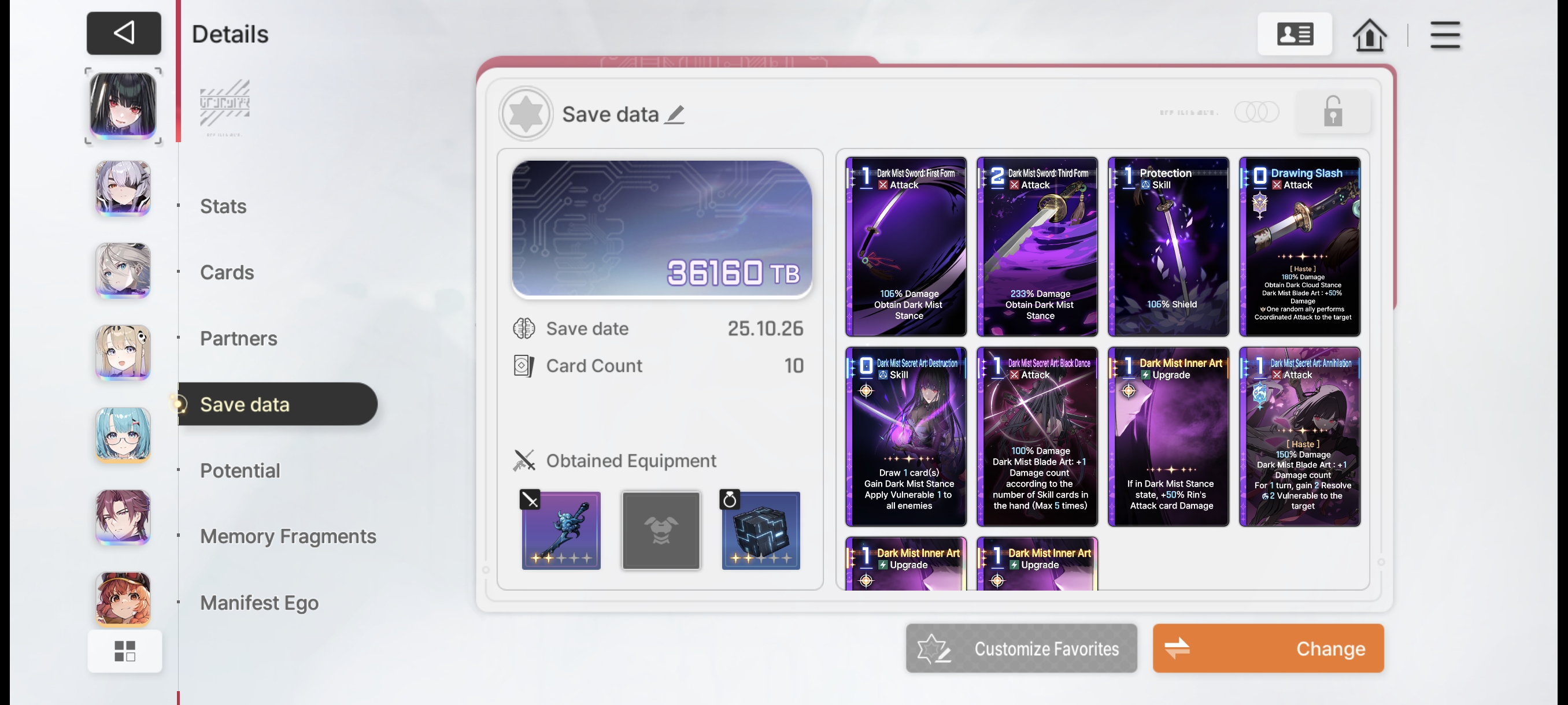Edit Save data name with pencil icon

(x=674, y=114)
